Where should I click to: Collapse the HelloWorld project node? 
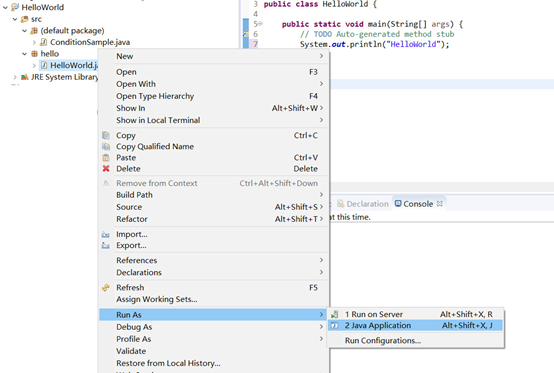[5, 7]
